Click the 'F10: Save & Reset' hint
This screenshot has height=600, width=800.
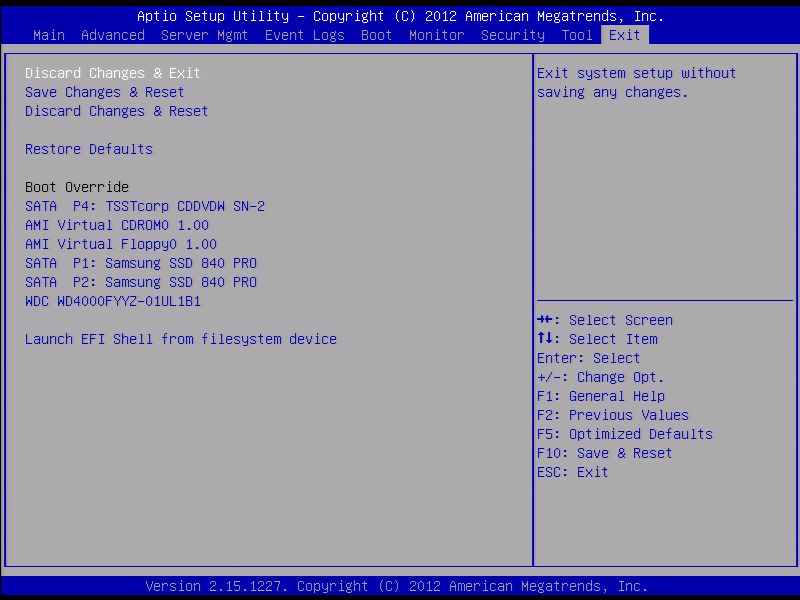coord(605,453)
